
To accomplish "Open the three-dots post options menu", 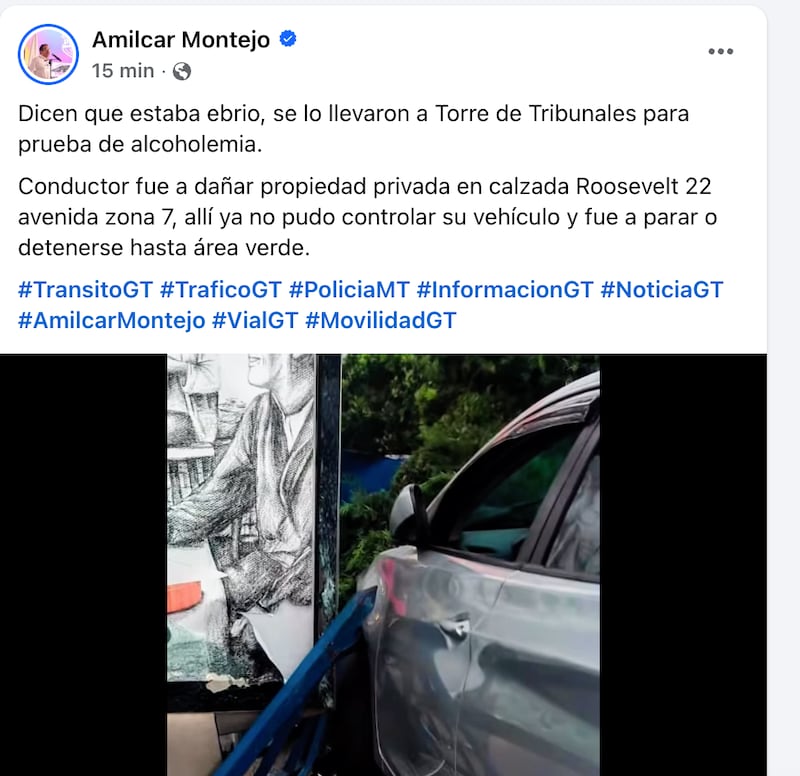I will (x=720, y=51).
